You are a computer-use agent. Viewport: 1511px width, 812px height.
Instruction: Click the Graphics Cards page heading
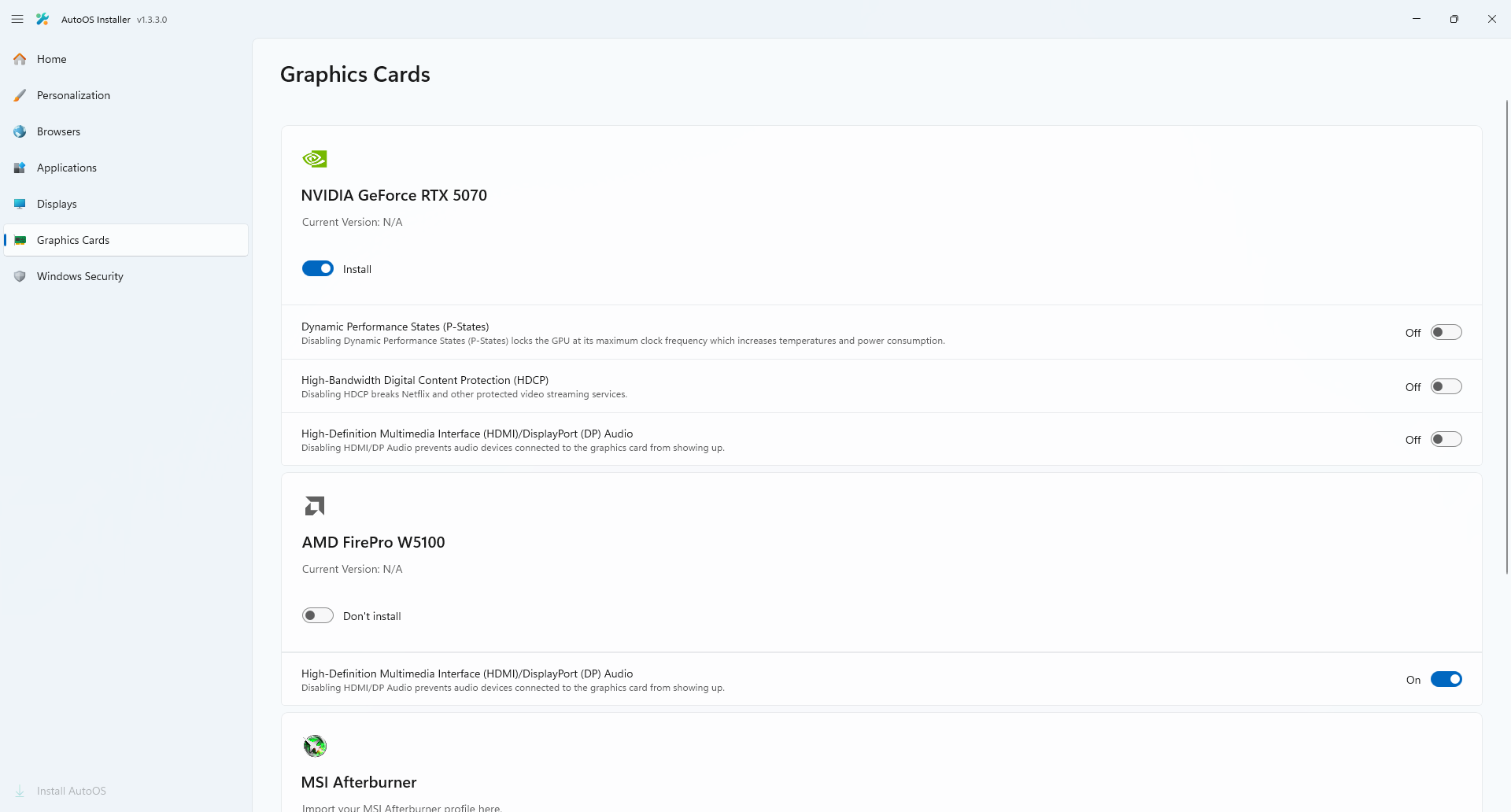tap(355, 74)
